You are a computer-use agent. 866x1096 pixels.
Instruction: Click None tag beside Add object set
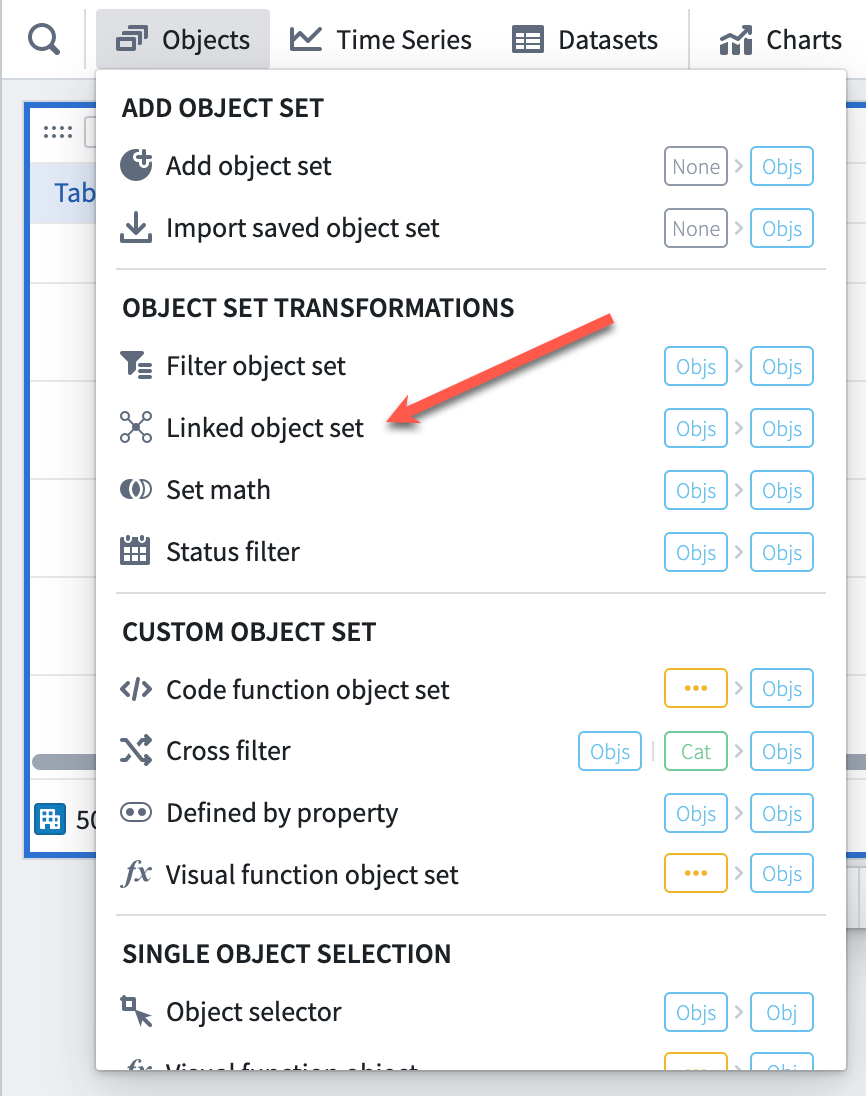tap(695, 166)
